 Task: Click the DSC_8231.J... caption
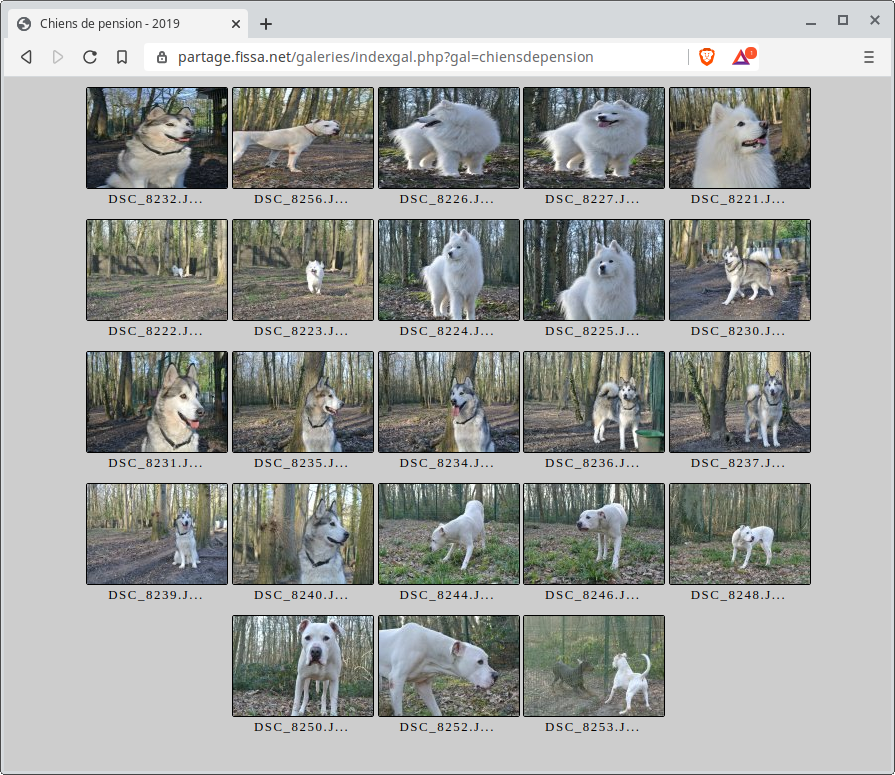click(155, 463)
